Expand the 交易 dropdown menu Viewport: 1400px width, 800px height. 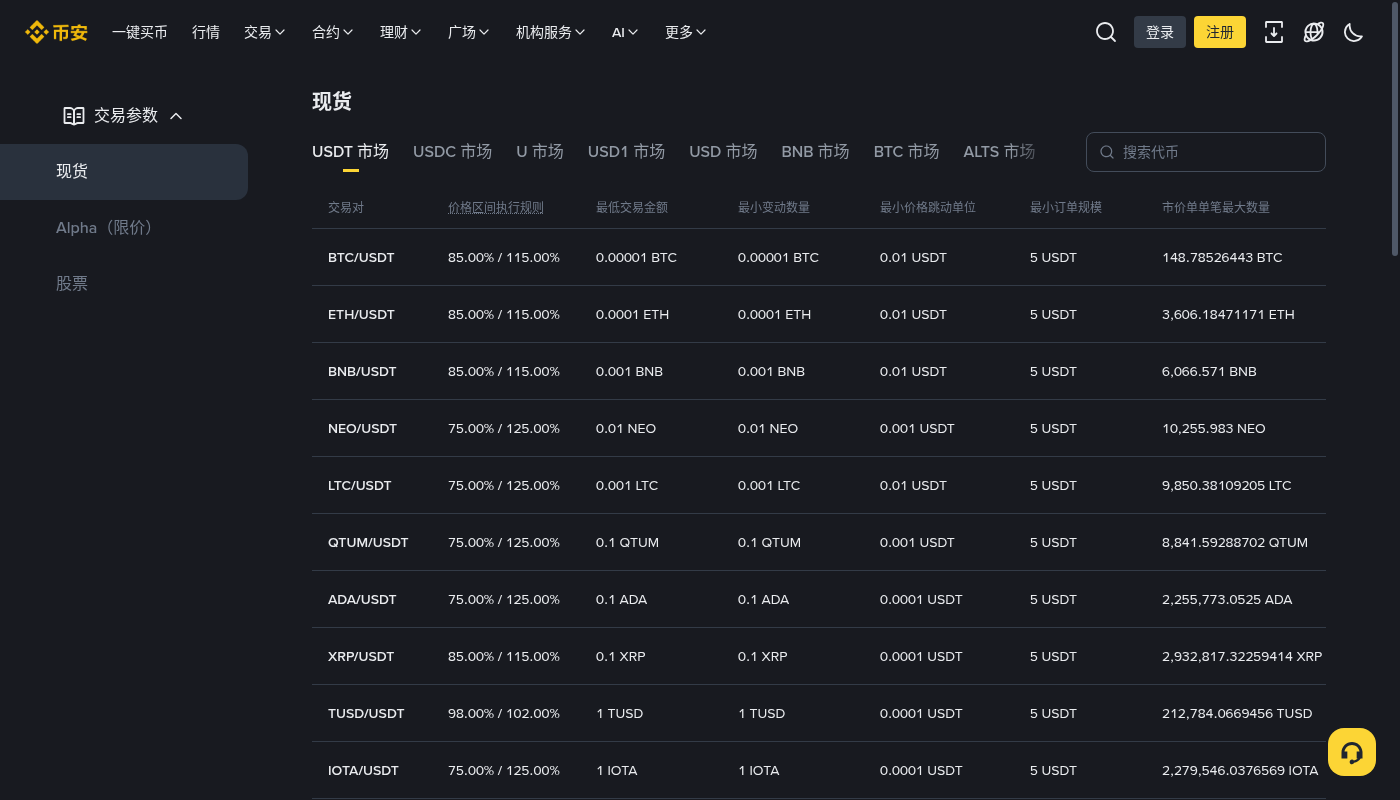click(x=265, y=32)
